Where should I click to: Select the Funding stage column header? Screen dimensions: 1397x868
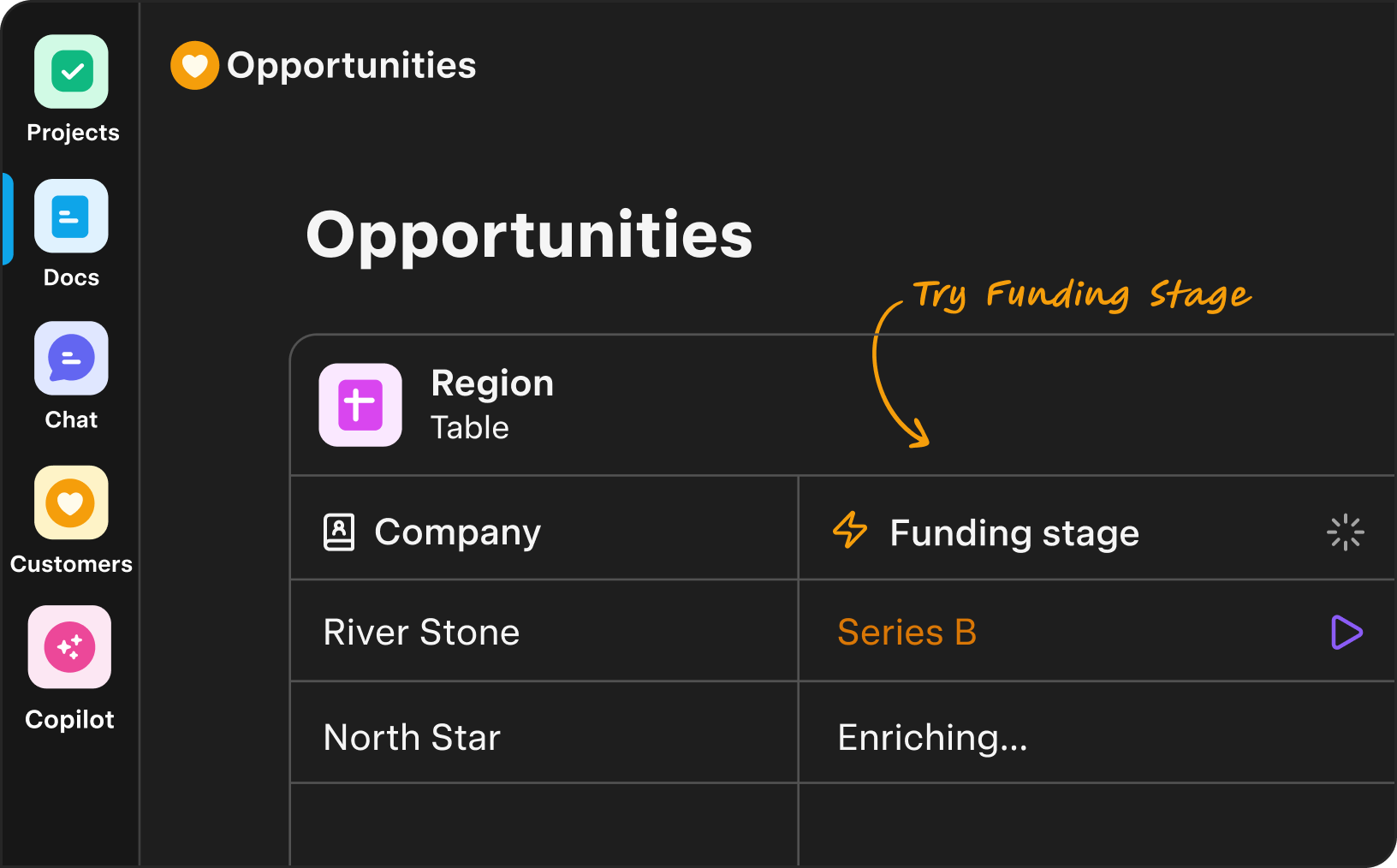(1014, 533)
